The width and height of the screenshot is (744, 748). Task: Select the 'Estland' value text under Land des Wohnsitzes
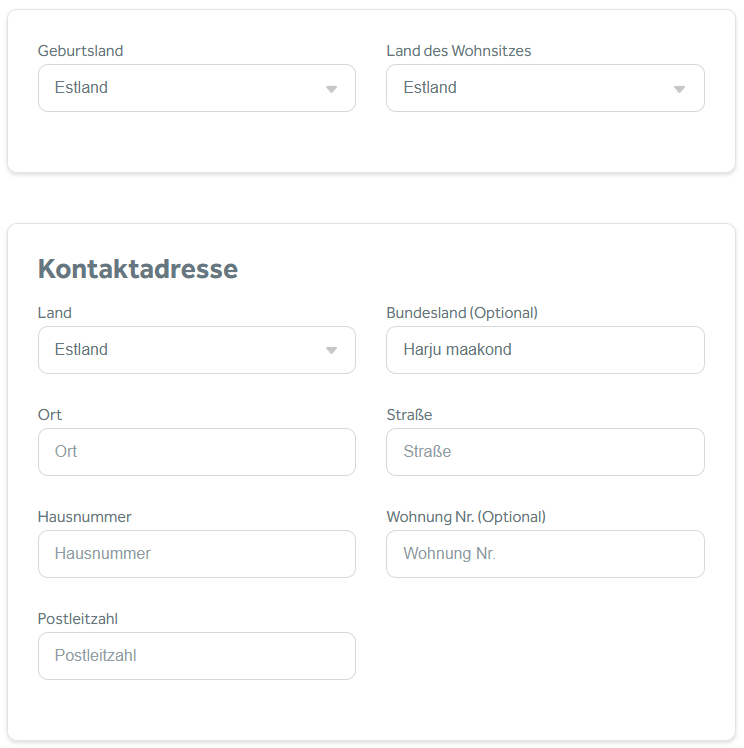point(430,88)
